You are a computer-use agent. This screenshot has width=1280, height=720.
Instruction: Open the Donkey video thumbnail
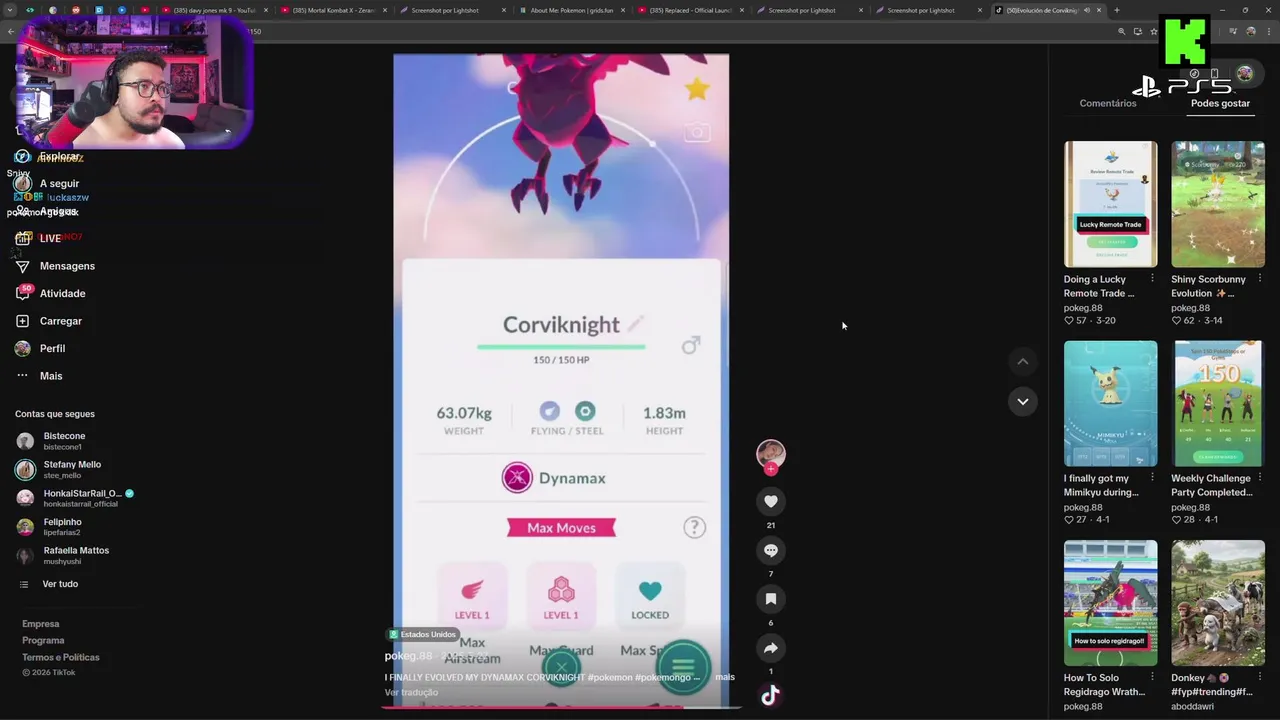click(1218, 603)
